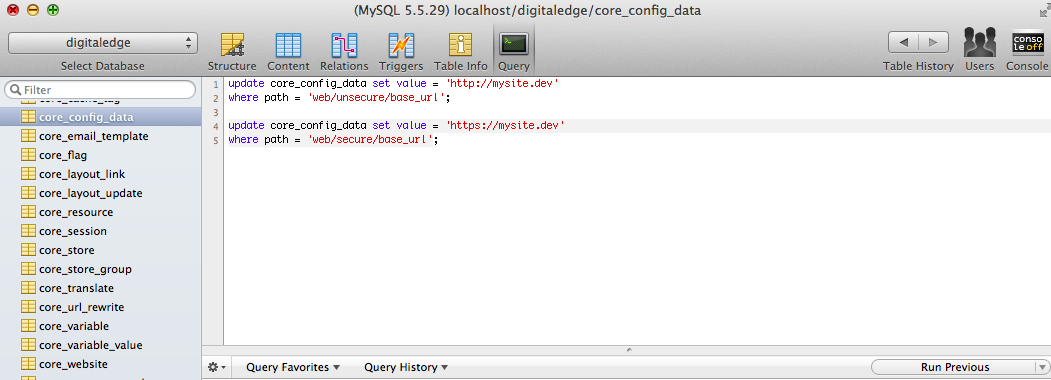Focus the table Filter search field
1051x380 pixels.
[x=100, y=90]
